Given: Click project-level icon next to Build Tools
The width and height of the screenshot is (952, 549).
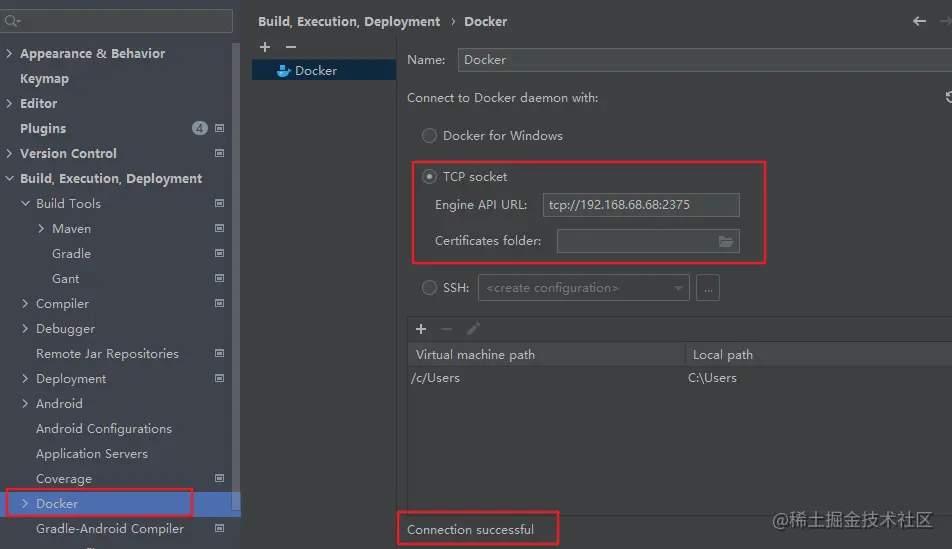Looking at the screenshot, I should 220,203.
